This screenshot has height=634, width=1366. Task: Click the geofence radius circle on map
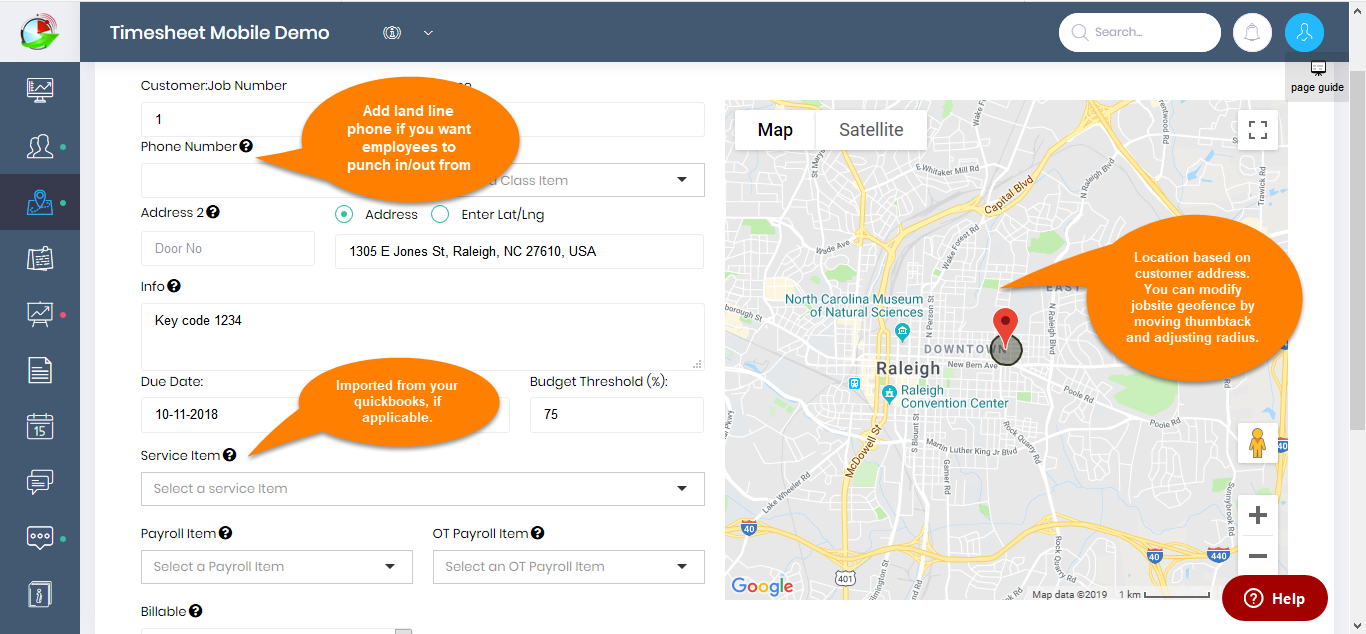(1007, 349)
